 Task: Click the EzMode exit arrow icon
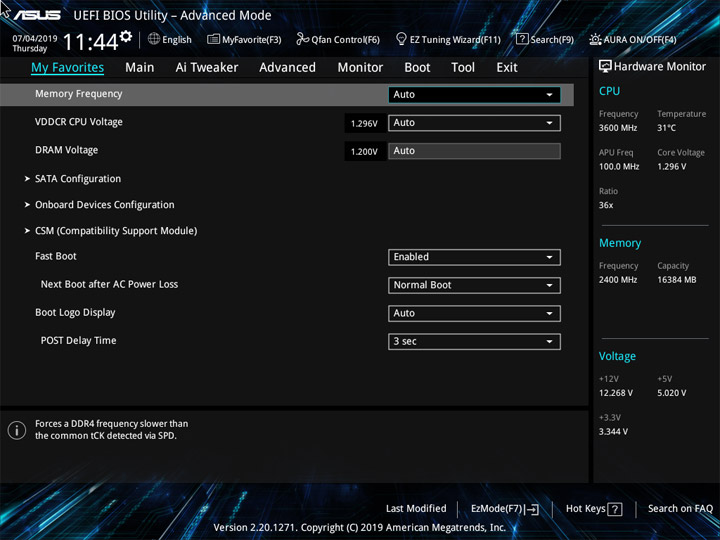click(532, 509)
